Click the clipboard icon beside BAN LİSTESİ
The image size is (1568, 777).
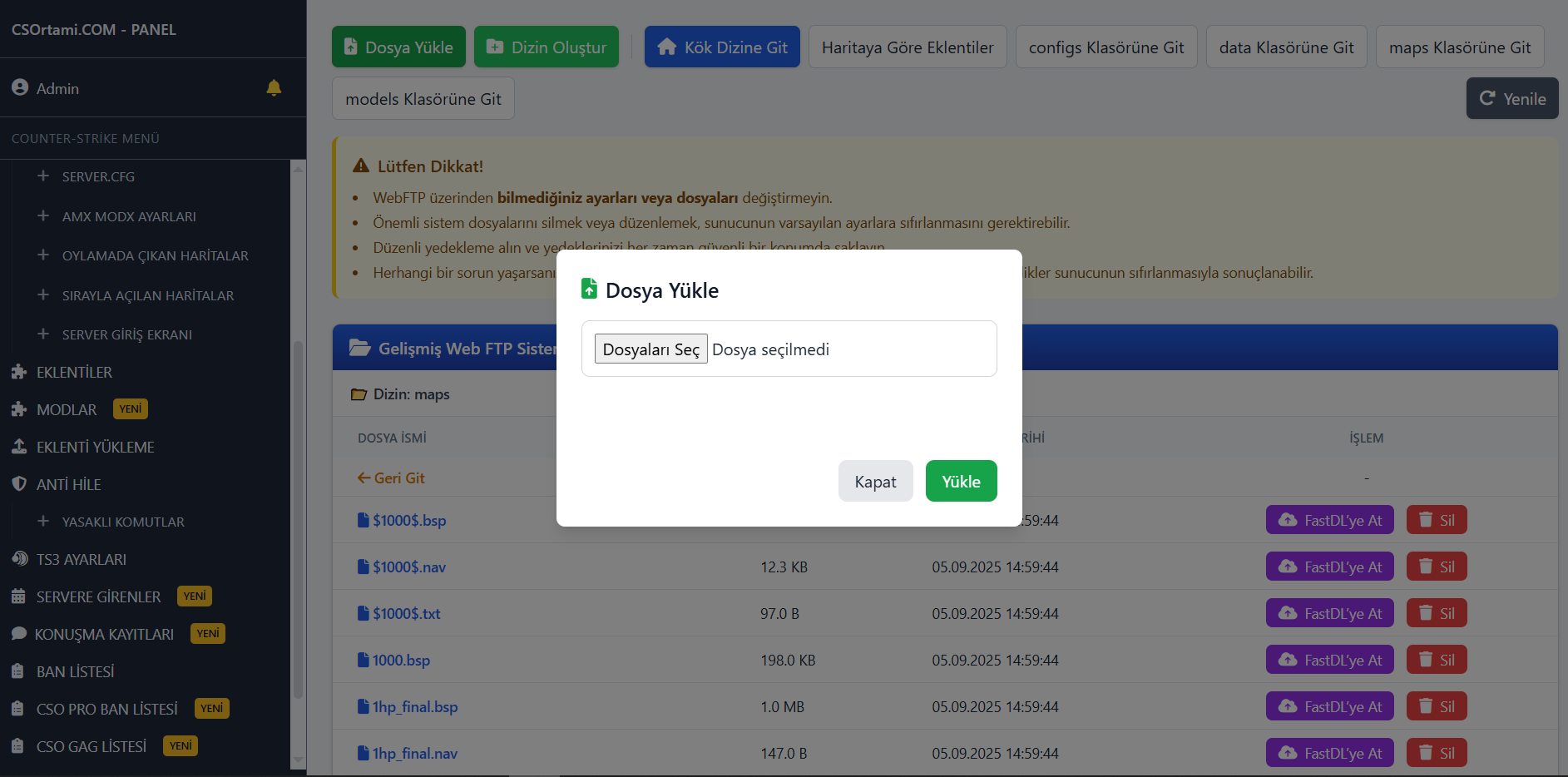(18, 671)
